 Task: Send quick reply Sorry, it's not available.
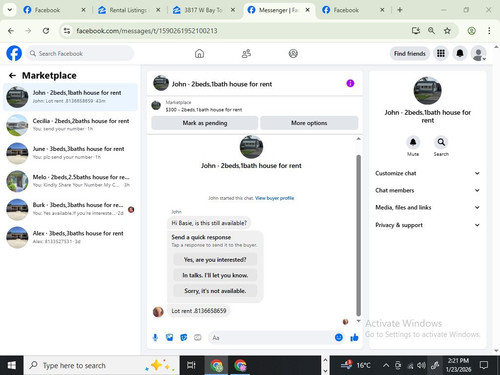[215, 291]
